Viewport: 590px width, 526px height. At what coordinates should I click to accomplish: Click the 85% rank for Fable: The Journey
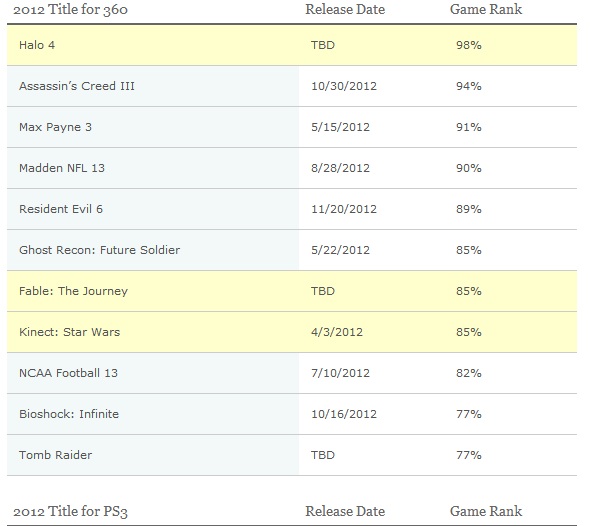[x=468, y=291]
